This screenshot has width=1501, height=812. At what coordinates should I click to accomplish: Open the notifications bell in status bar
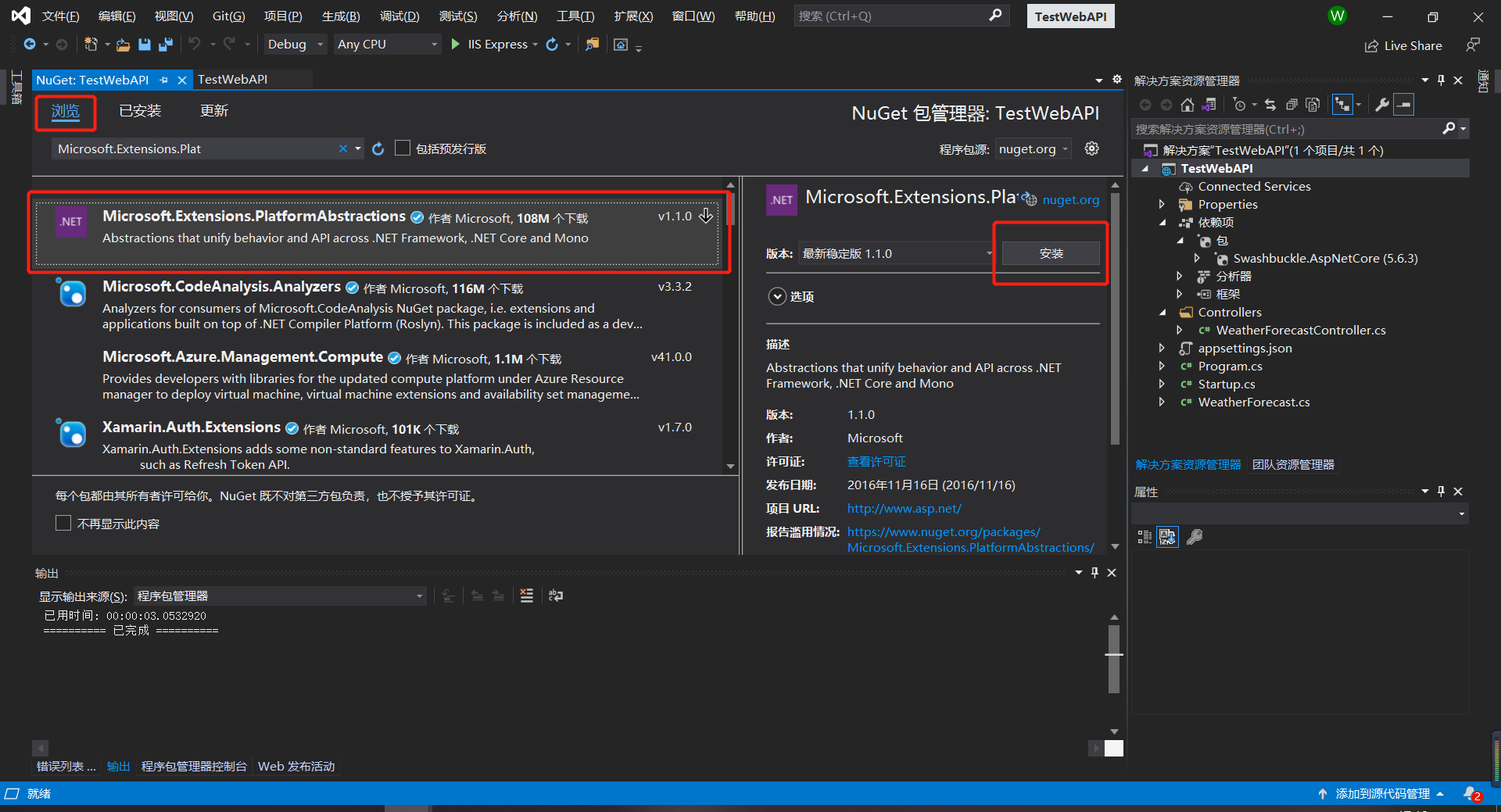click(x=1471, y=793)
